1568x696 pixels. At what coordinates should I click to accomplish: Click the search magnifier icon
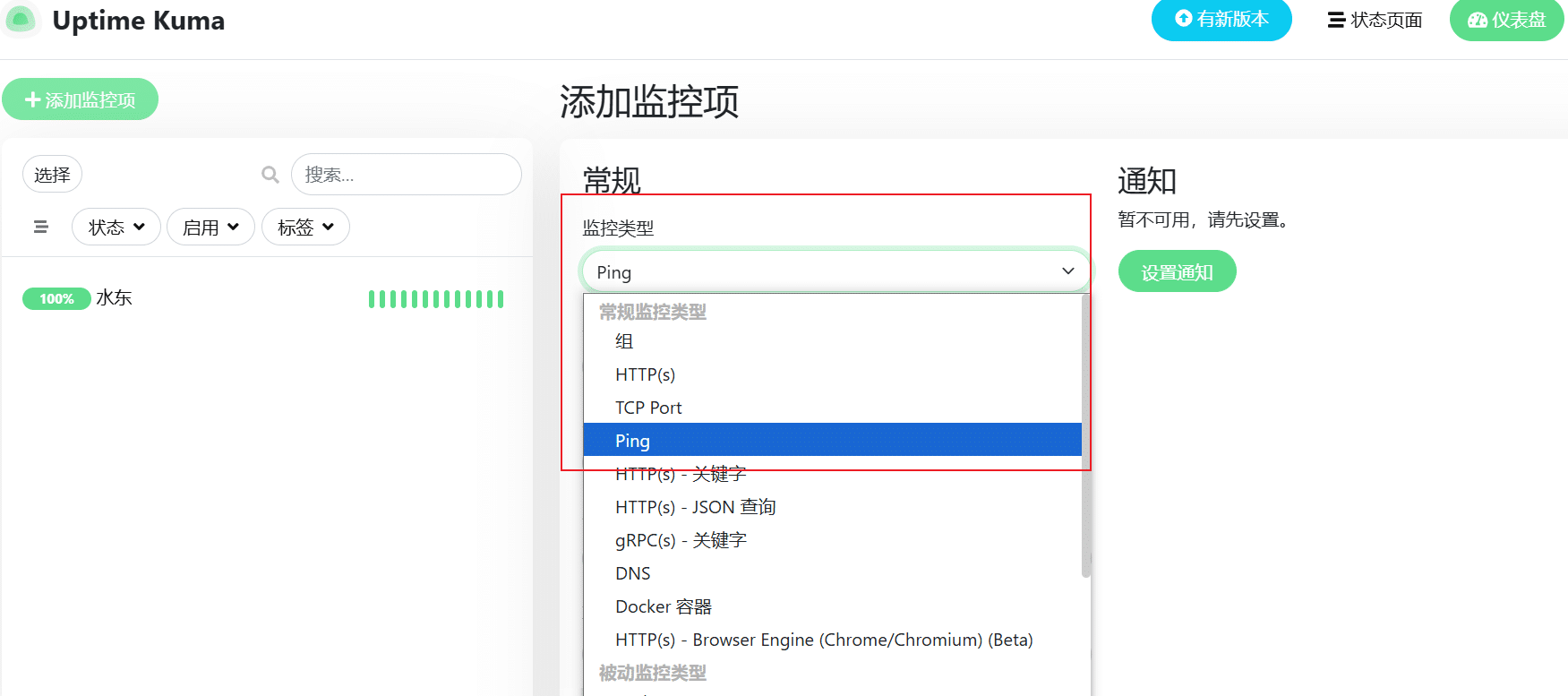pos(270,175)
